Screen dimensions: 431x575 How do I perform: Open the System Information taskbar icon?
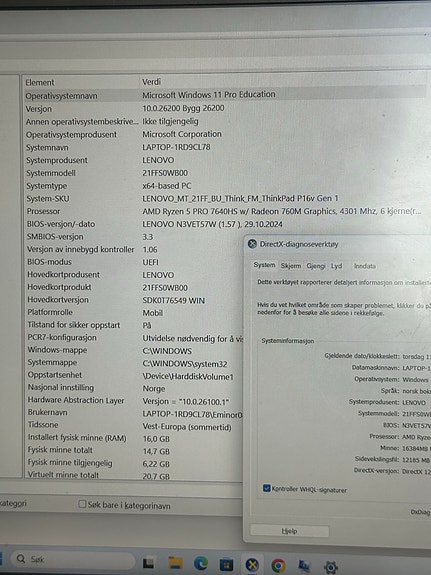[x=304, y=566]
